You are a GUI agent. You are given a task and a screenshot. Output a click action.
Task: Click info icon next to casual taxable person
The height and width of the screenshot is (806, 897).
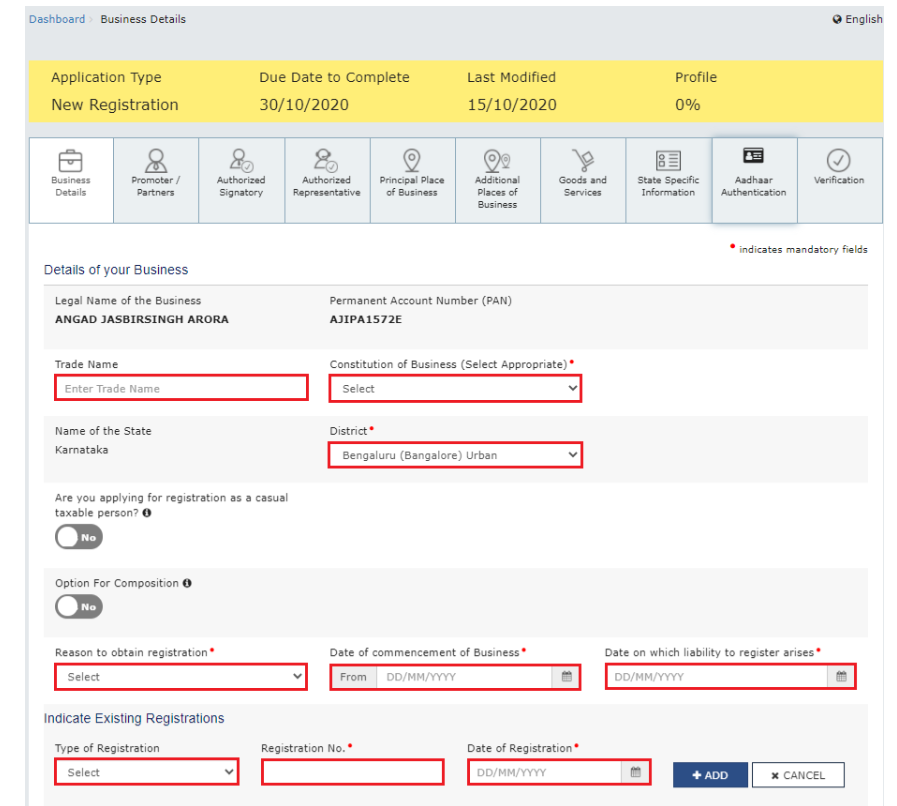point(147,513)
